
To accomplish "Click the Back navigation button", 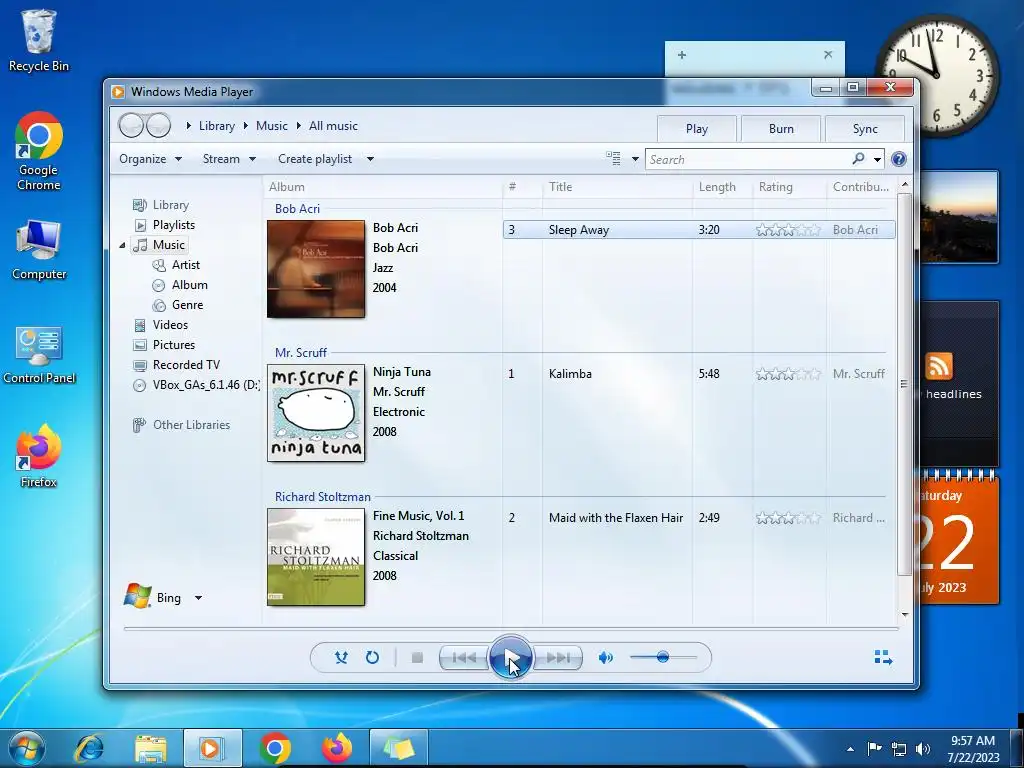I will point(131,125).
